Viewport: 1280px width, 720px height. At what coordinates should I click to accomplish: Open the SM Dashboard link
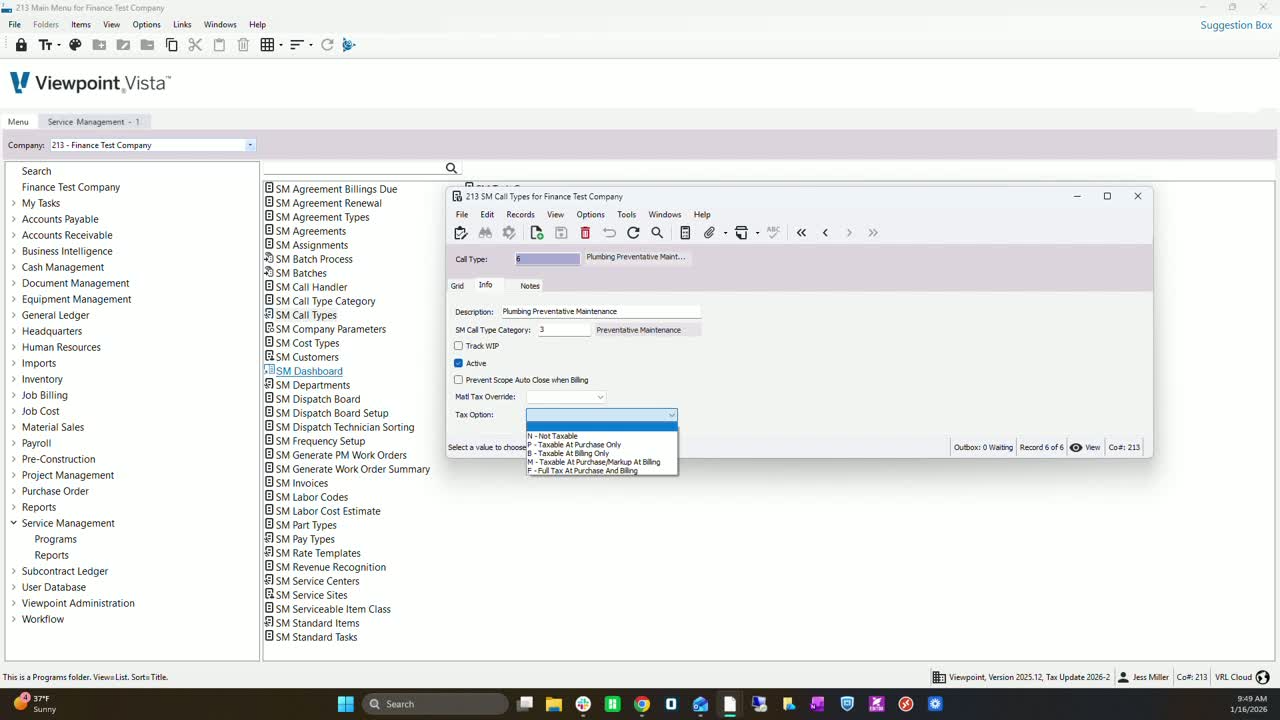309,371
